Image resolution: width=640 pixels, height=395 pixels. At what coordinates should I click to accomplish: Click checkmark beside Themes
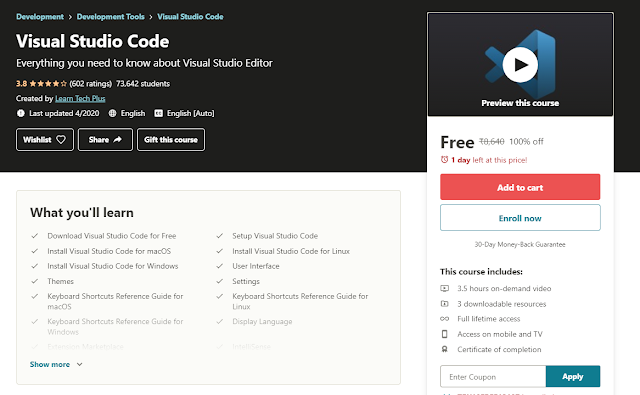(35, 281)
